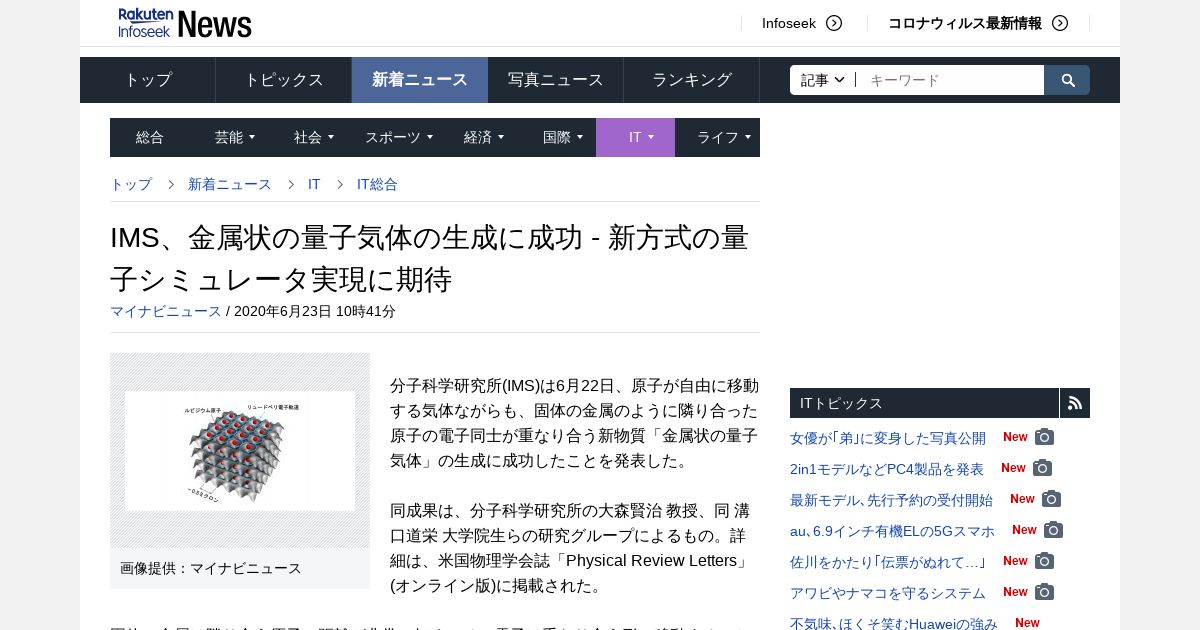Expand the 国際 category dropdown
The image size is (1200, 630).
(x=580, y=137)
